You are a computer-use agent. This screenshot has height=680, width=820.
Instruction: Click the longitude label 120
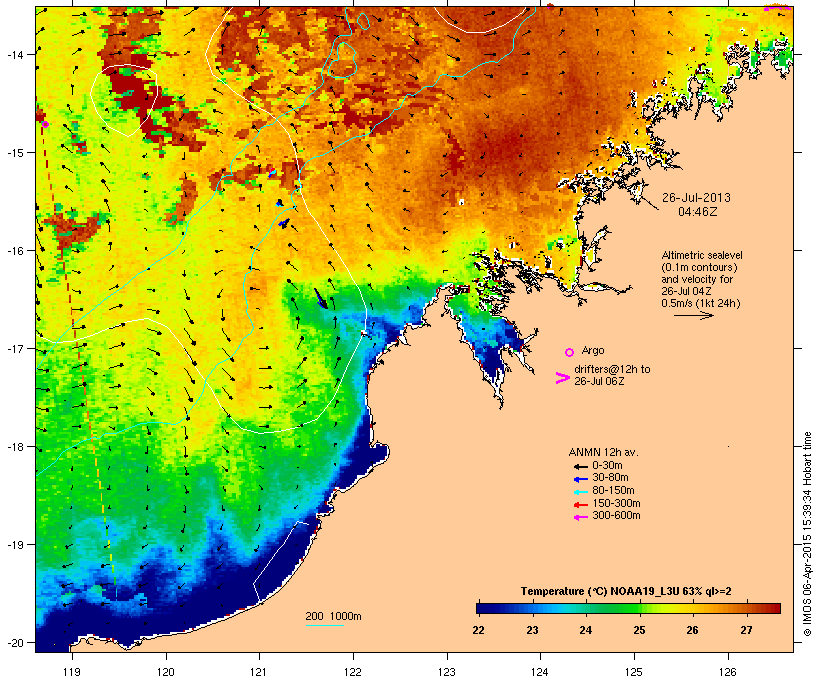coord(166,672)
